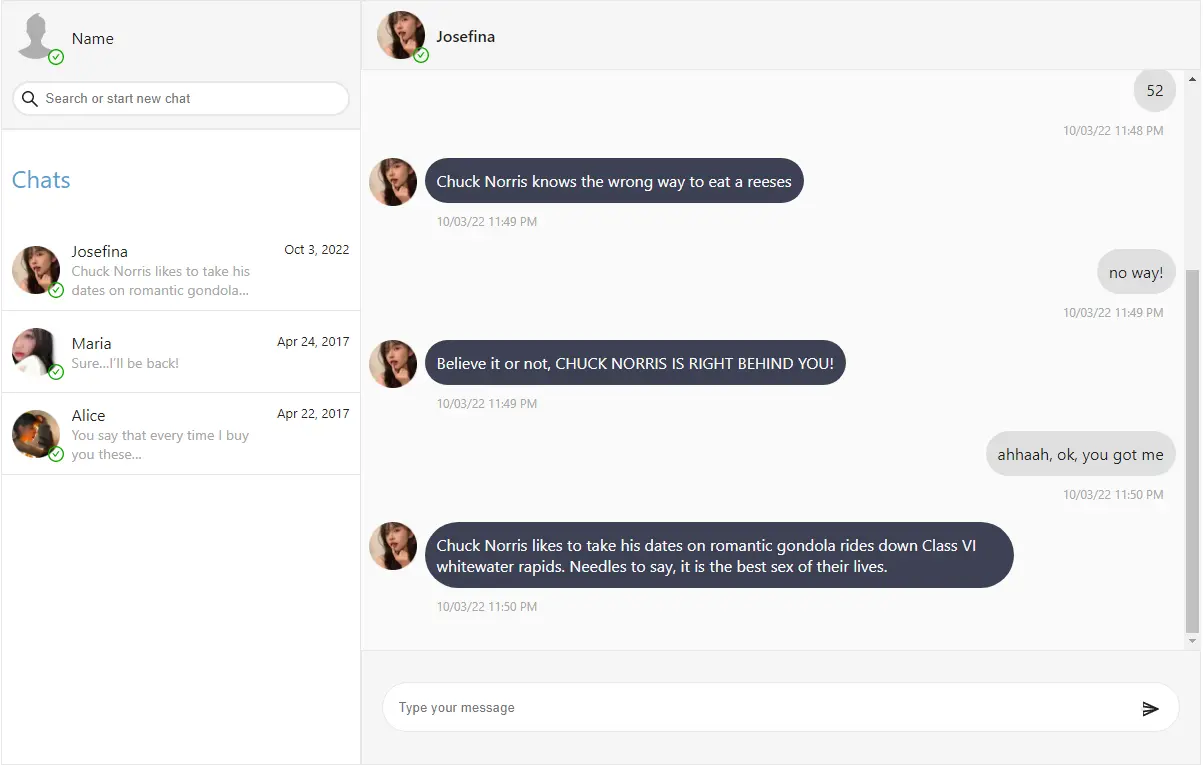Click your own profile avatar beside Name

click(36, 37)
